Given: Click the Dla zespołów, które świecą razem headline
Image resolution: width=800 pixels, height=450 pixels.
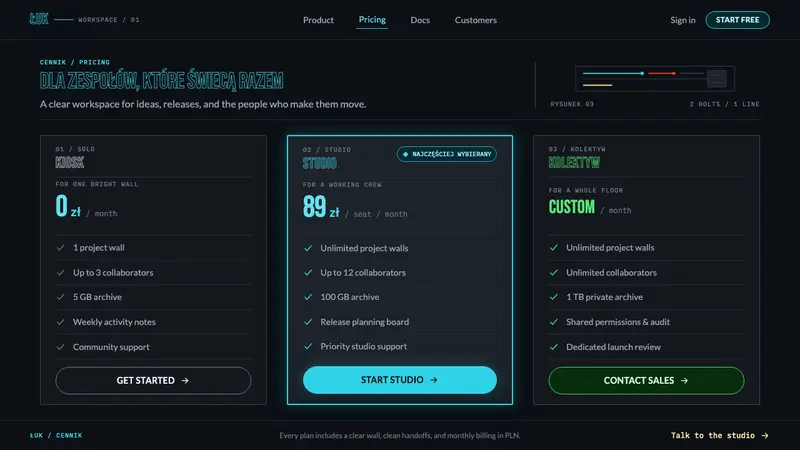Looking at the screenshot, I should coord(162,81).
